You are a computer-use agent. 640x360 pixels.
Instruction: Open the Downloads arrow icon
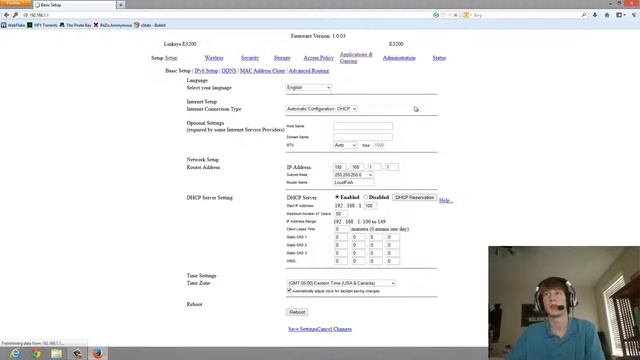[595, 15]
